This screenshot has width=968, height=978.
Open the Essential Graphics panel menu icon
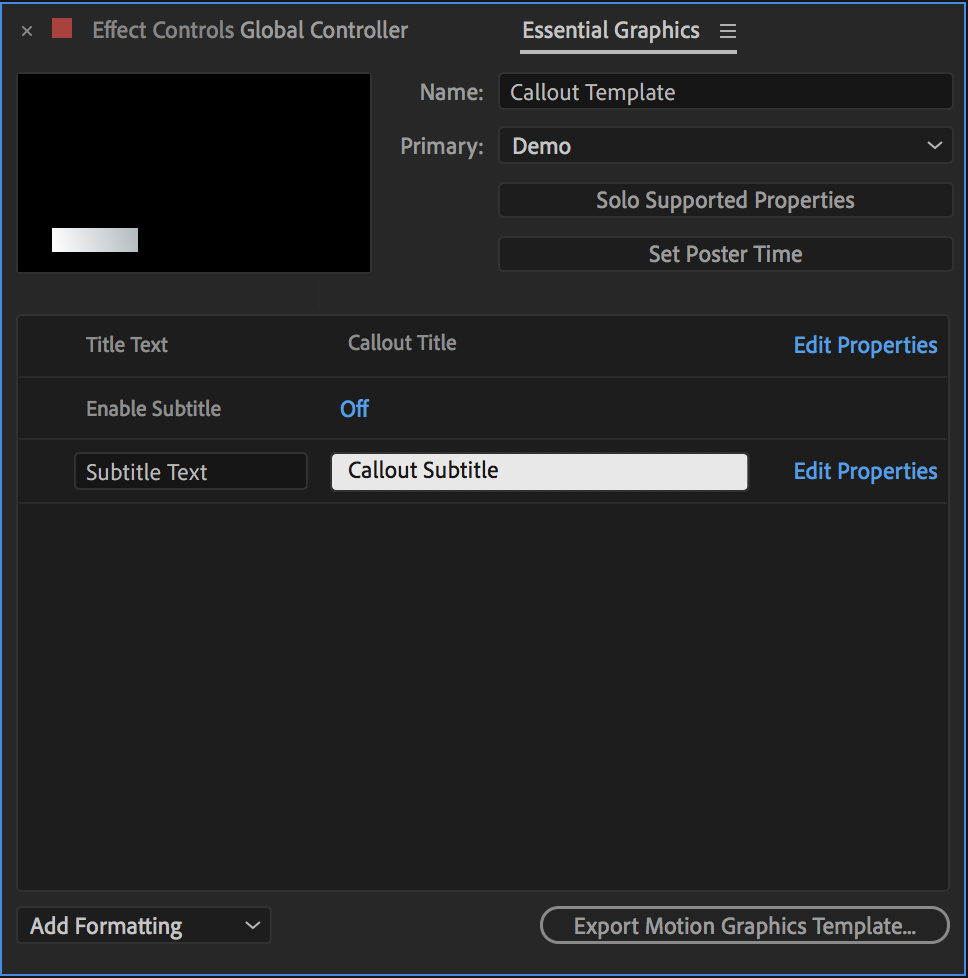point(728,32)
